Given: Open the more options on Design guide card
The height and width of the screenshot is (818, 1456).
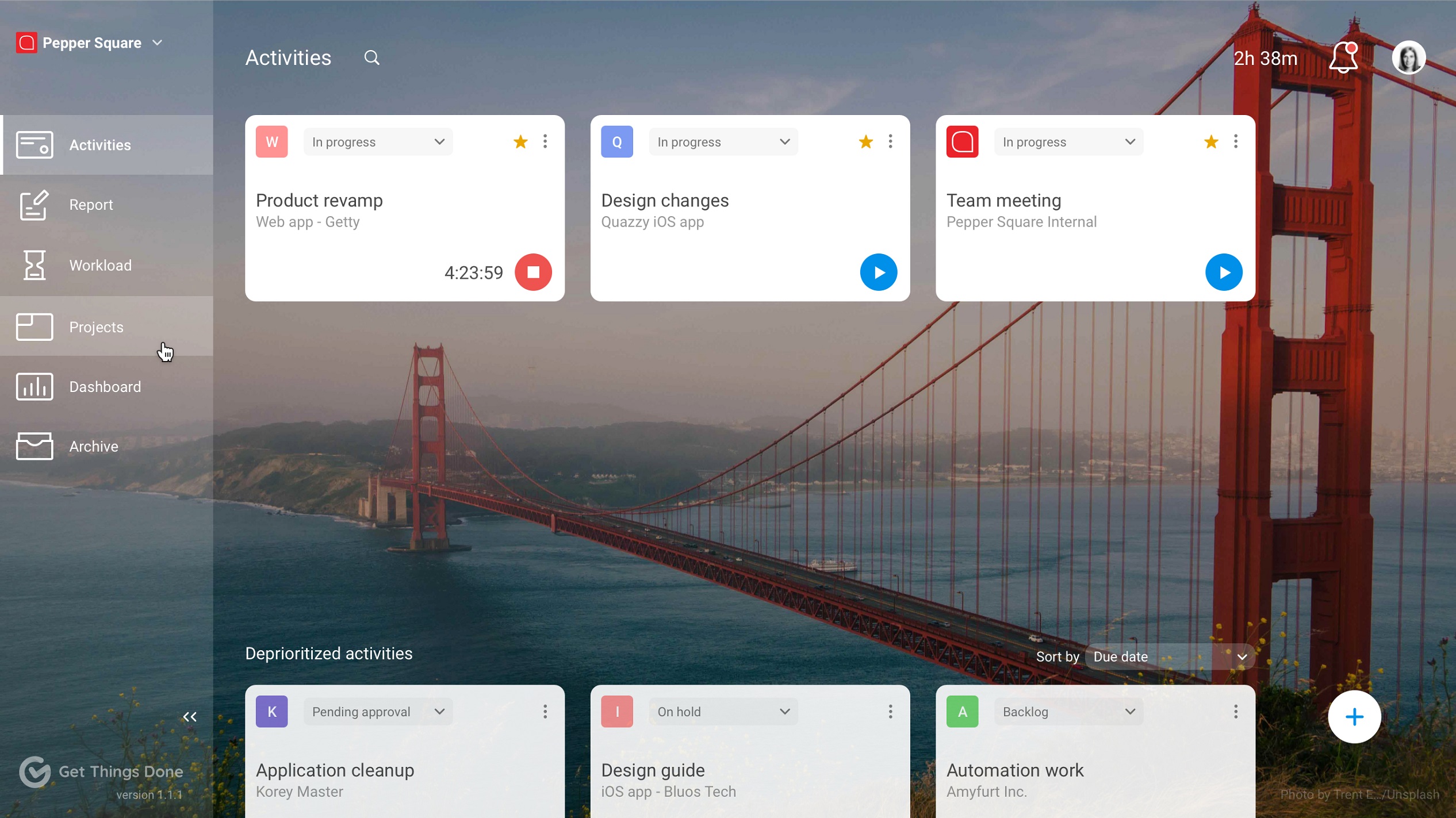Looking at the screenshot, I should pyautogui.click(x=890, y=712).
